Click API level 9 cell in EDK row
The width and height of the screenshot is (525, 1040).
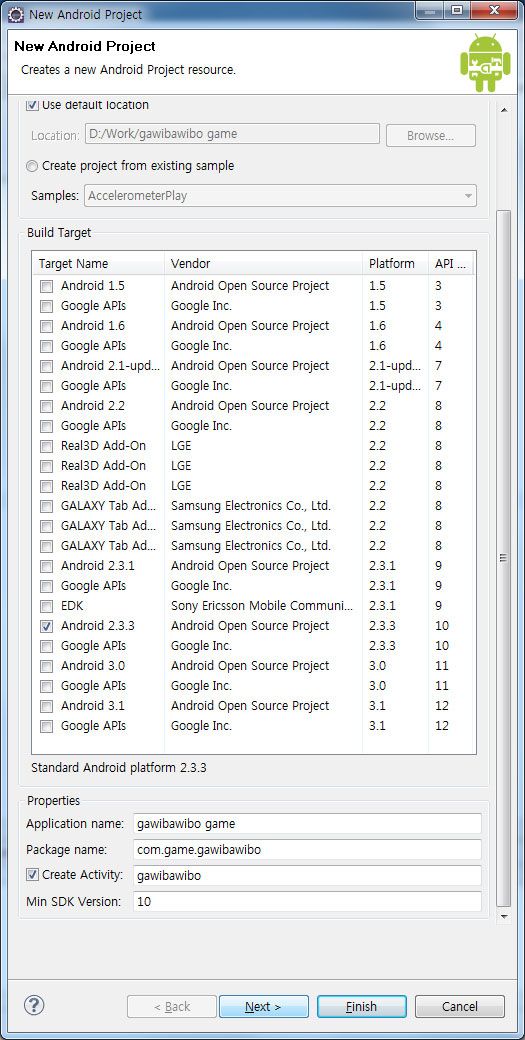(439, 606)
